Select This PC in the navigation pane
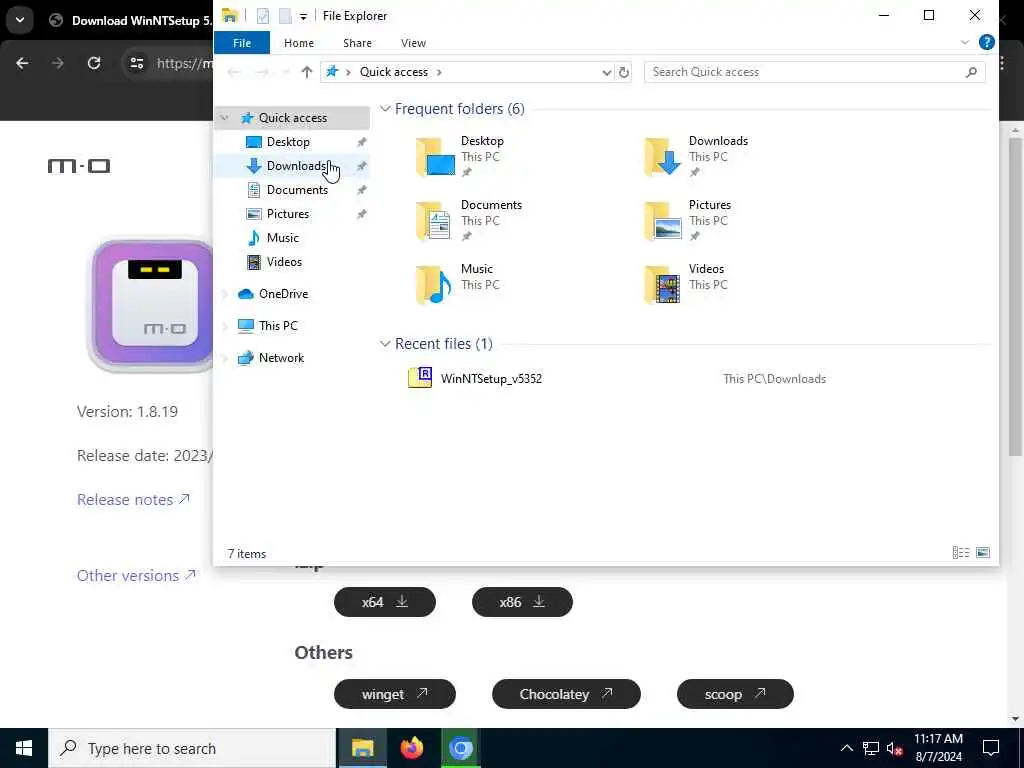 click(278, 325)
